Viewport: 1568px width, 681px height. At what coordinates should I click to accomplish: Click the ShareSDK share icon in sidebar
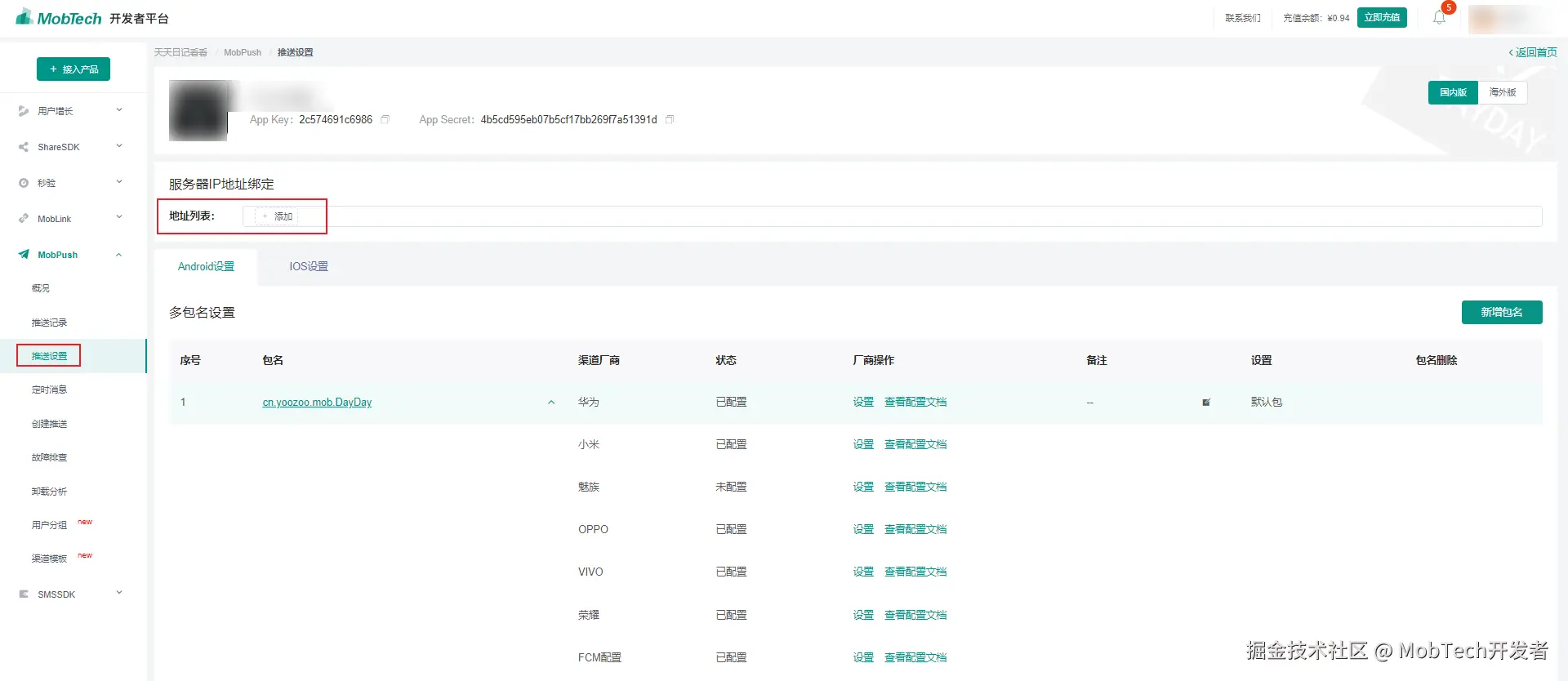24,147
